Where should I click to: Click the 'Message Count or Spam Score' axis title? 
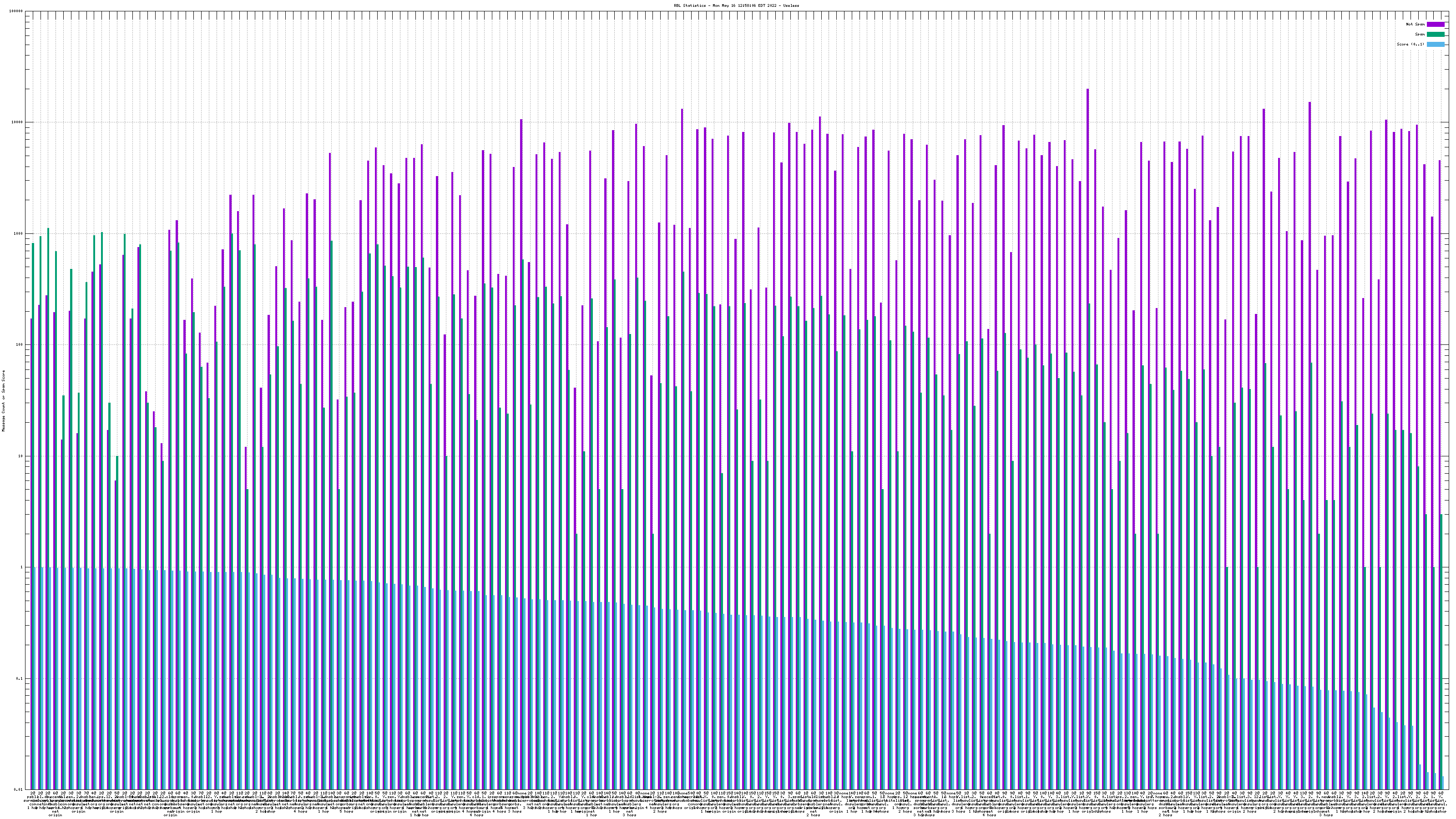click(3, 401)
